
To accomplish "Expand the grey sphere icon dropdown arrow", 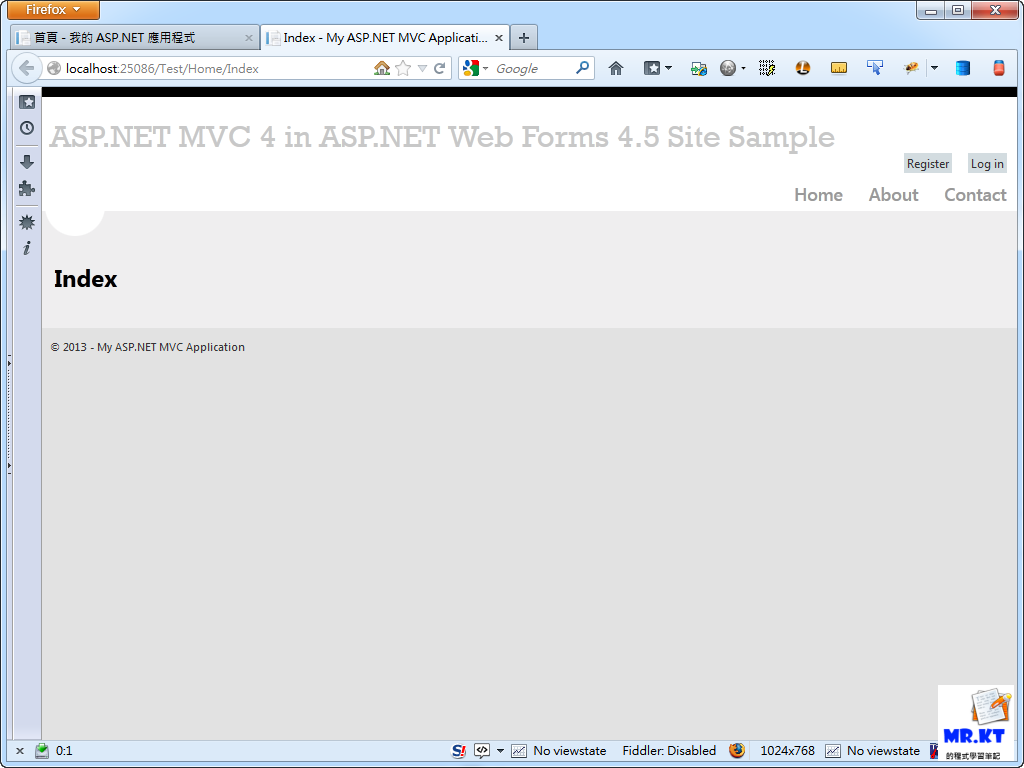I will point(743,69).
